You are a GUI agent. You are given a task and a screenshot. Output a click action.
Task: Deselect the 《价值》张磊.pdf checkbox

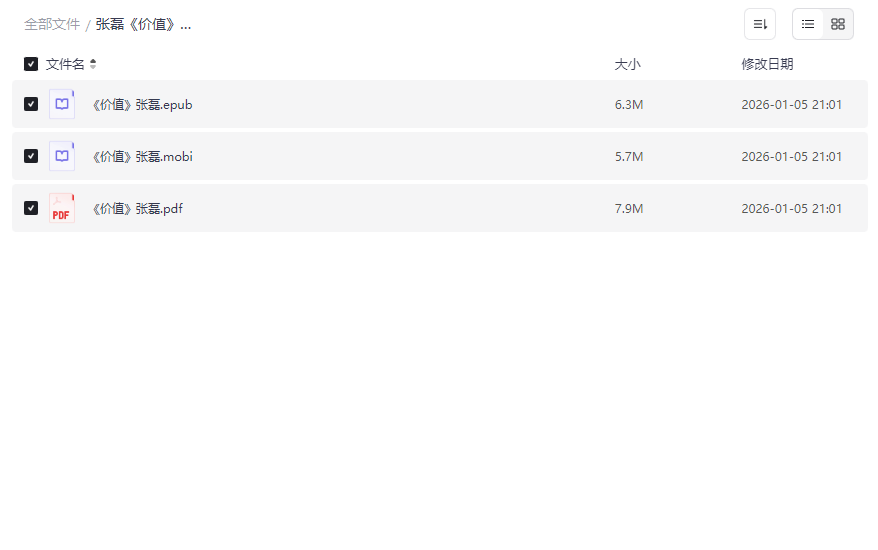tap(31, 208)
